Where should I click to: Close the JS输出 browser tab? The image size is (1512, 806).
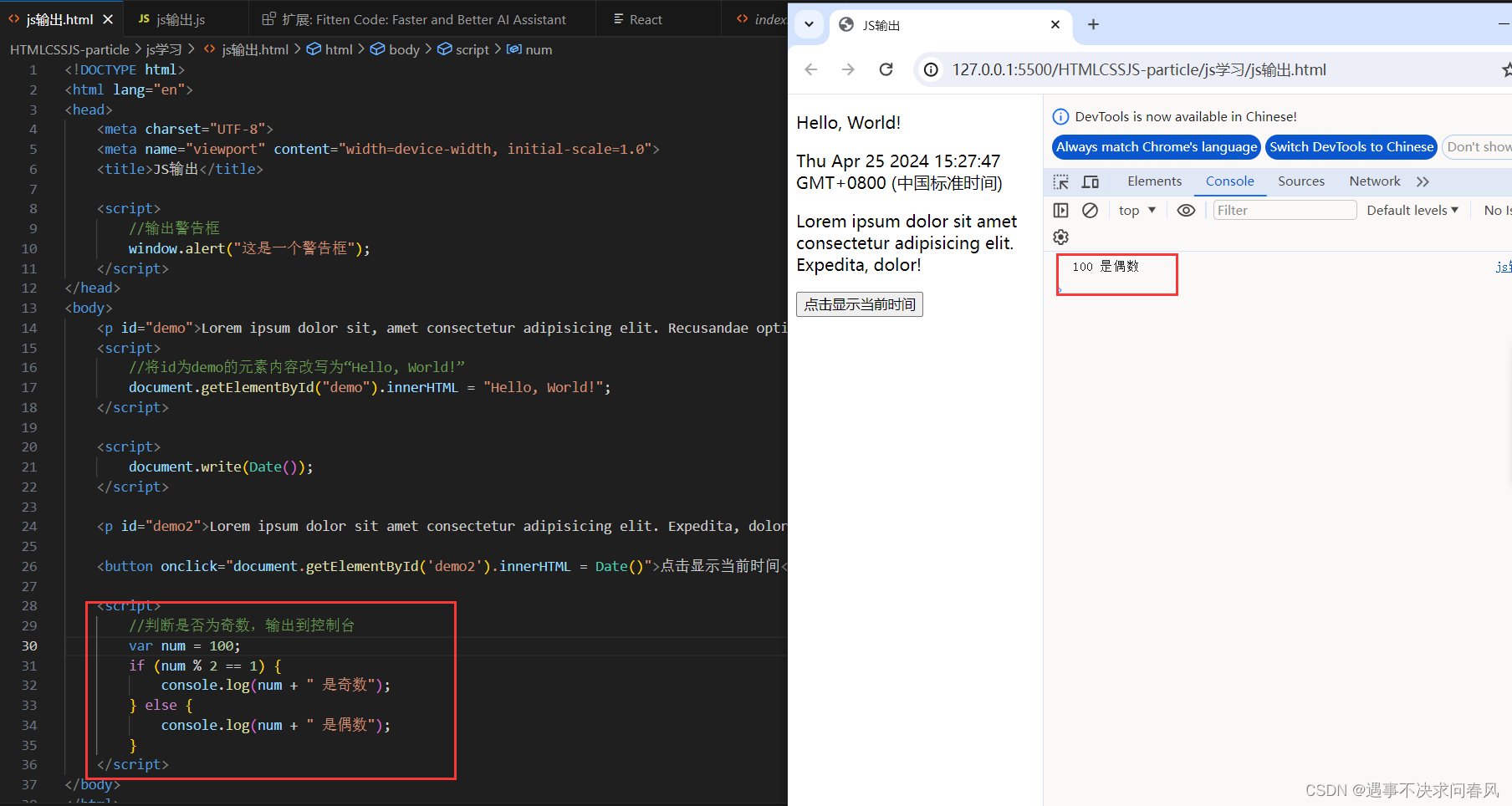pos(1055,24)
